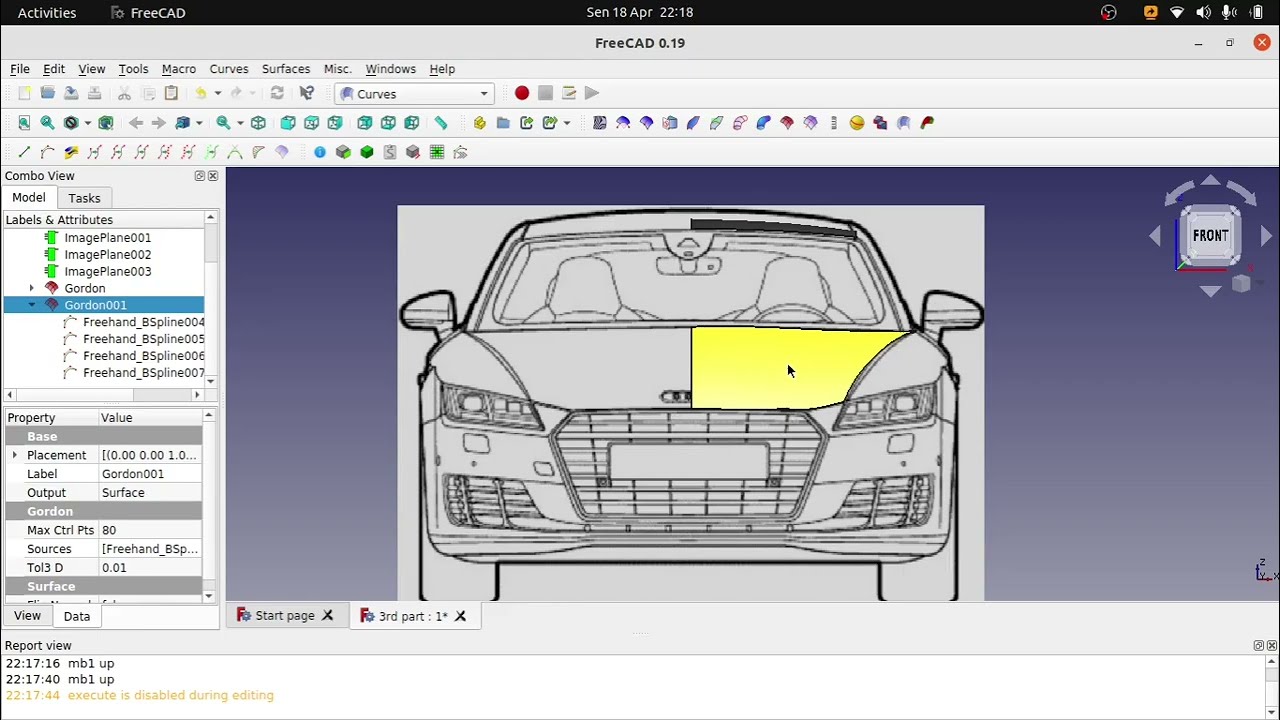This screenshot has height=720, width=1280.
Task: Click the Fit all view icon
Action: coord(24,123)
